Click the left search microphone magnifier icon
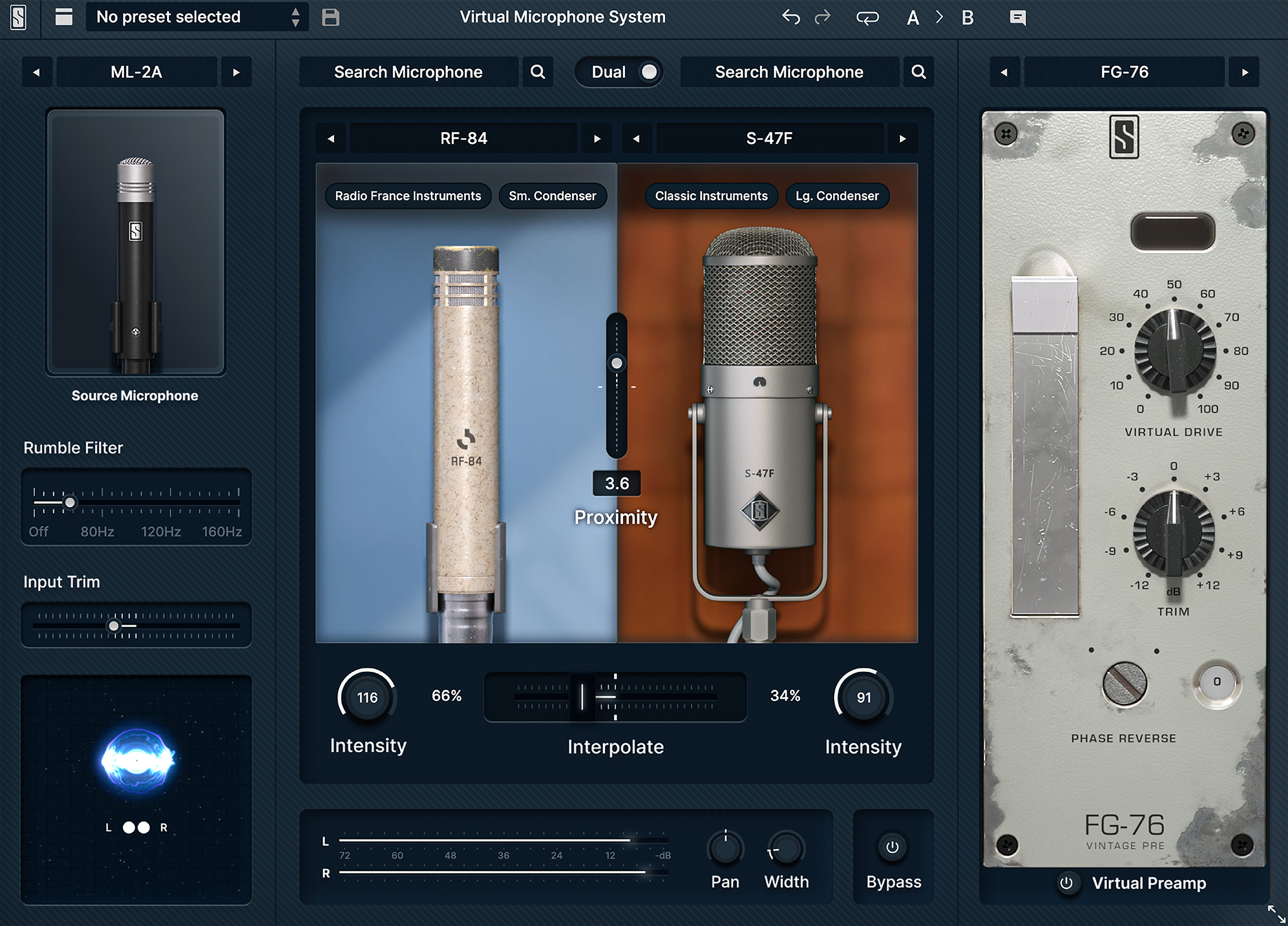Screen dimensions: 1288x926 click(x=538, y=72)
